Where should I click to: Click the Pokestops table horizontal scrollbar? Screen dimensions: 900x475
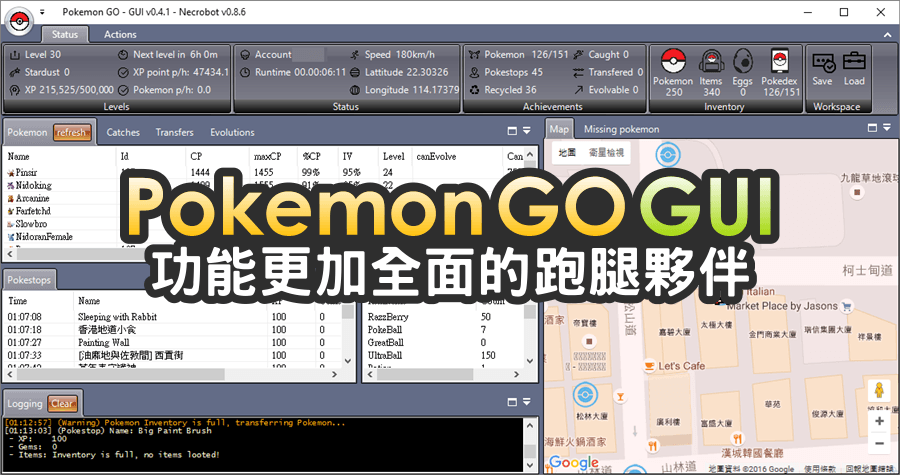(121, 374)
